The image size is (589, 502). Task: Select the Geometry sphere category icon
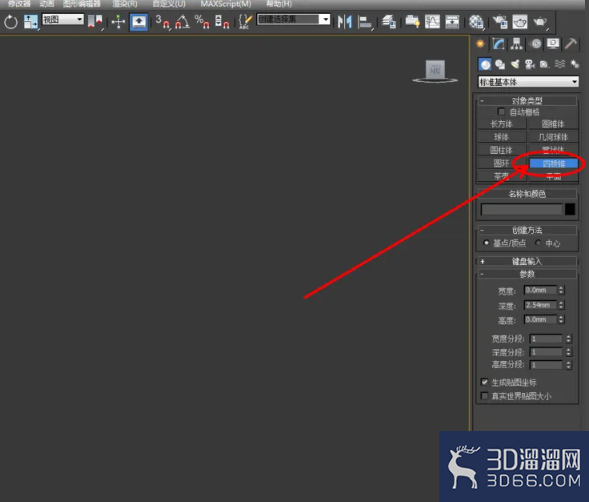point(485,64)
